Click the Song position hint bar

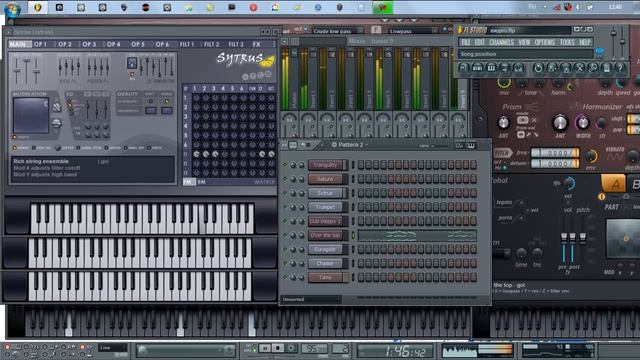point(526,54)
